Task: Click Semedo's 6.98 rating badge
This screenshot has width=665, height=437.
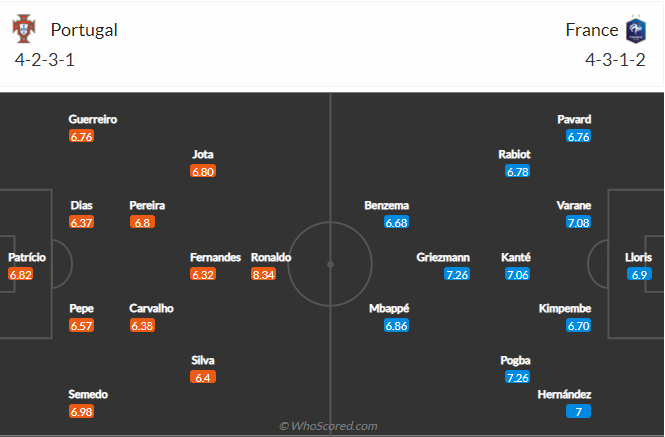Action: [x=81, y=411]
